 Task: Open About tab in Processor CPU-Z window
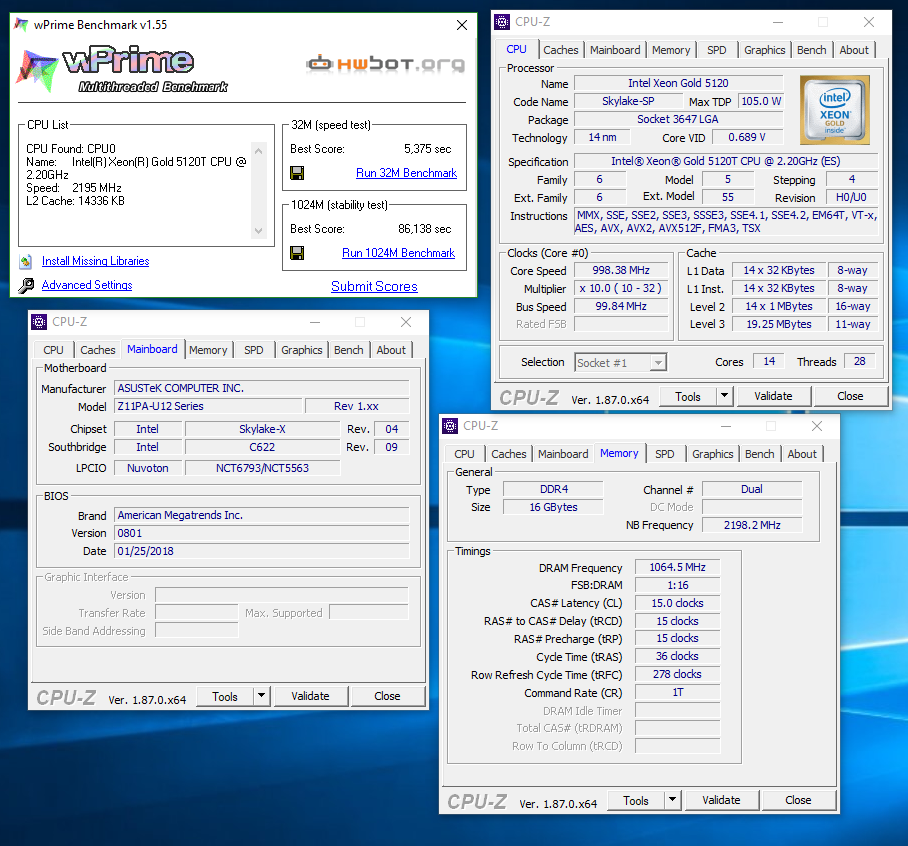854,50
